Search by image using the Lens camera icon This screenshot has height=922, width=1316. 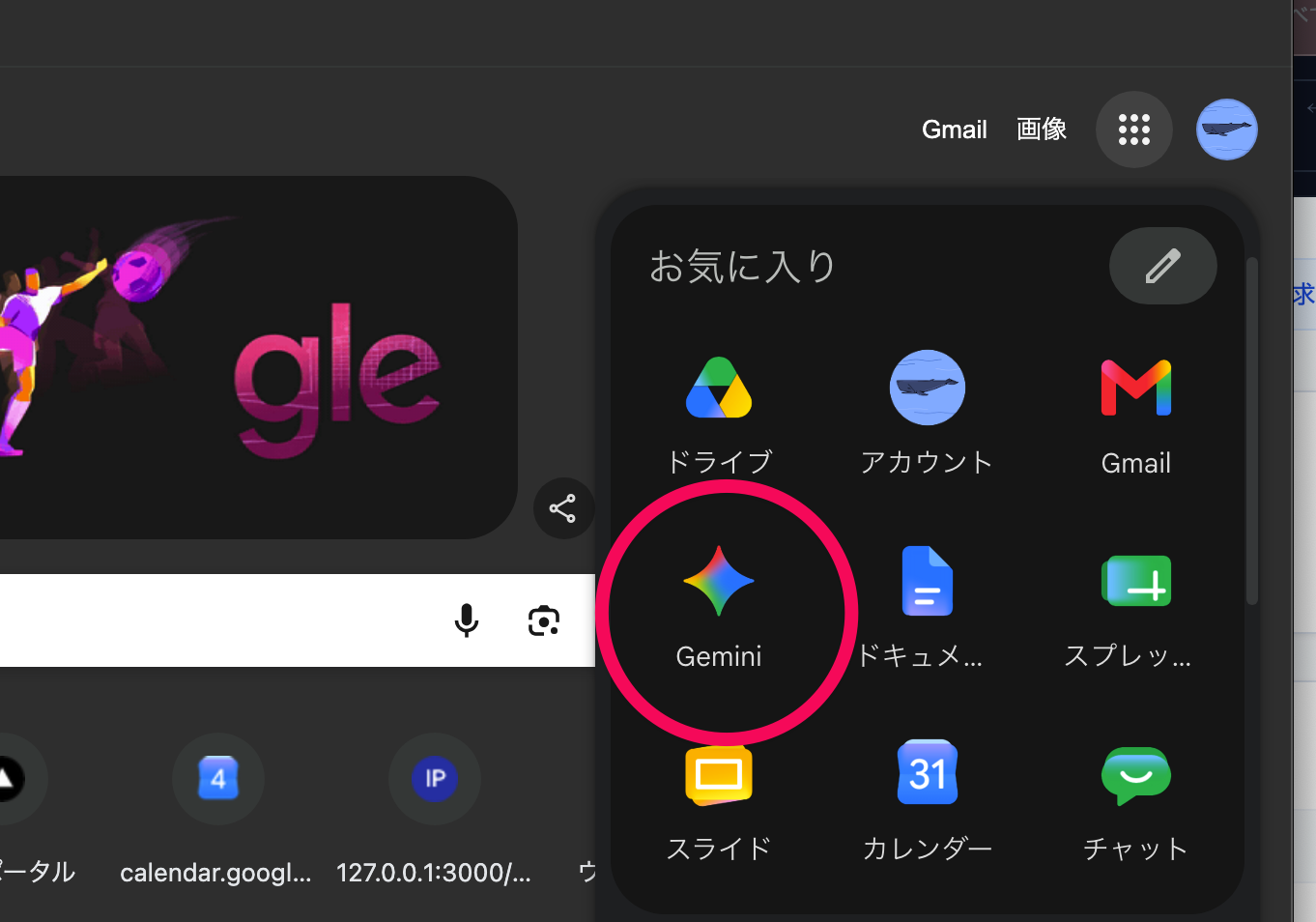point(544,620)
